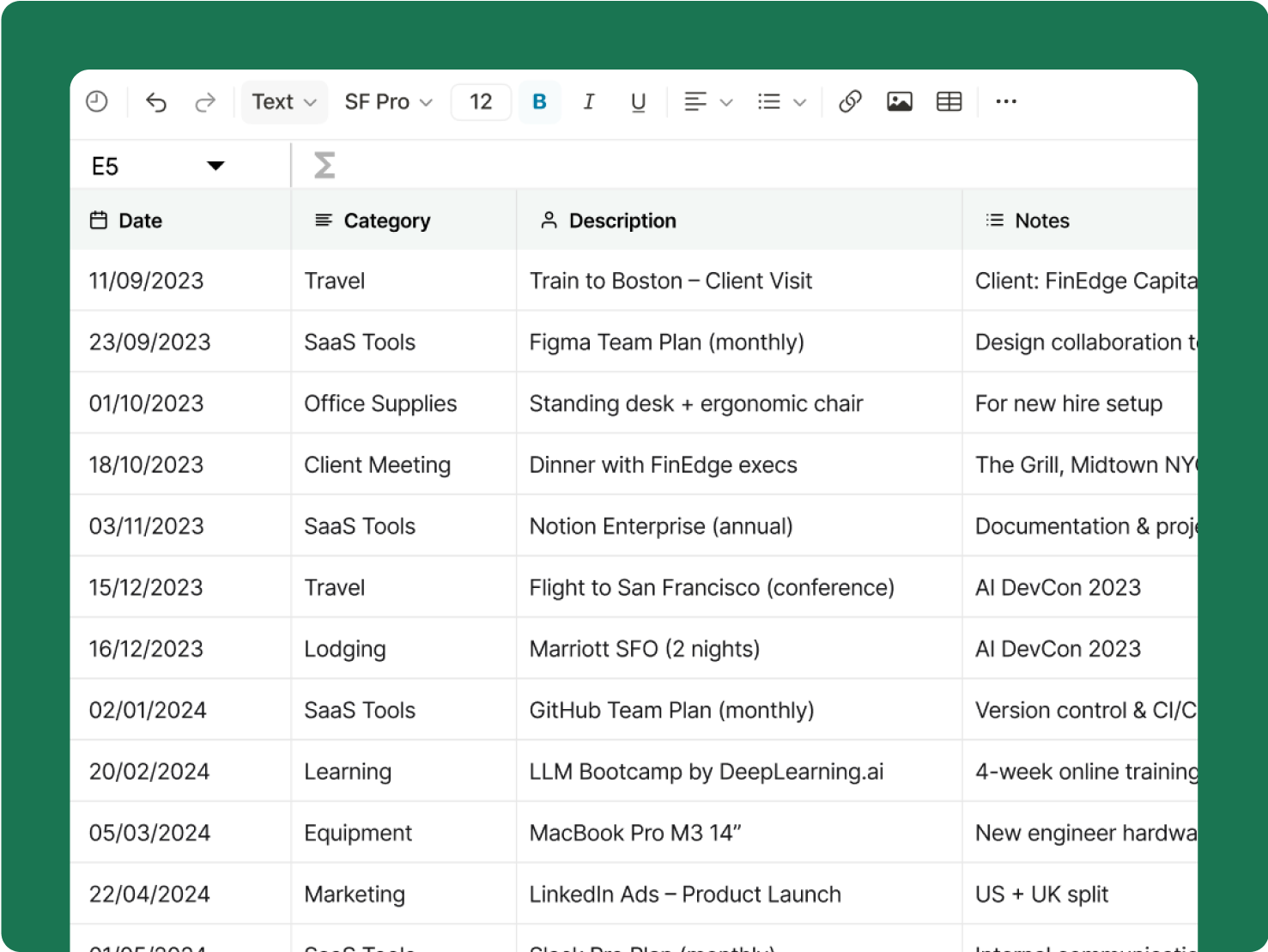Click the font size field showing 12
The width and height of the screenshot is (1268, 952).
[481, 102]
